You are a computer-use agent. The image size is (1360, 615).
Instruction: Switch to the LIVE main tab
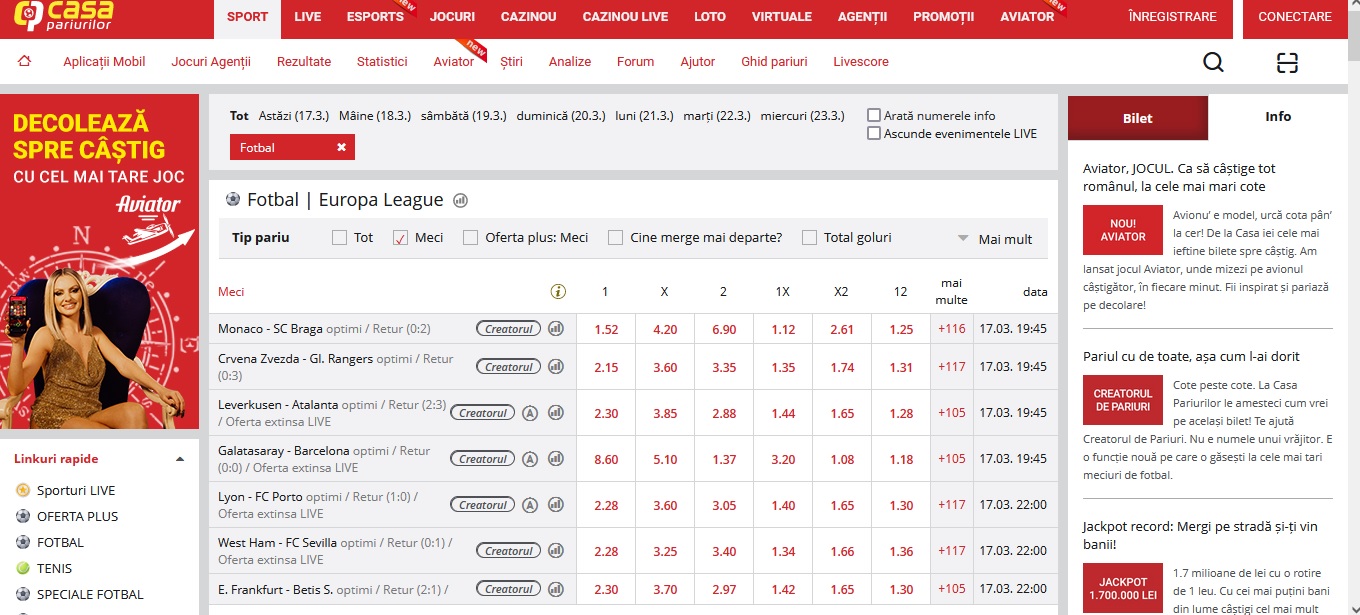(x=308, y=17)
